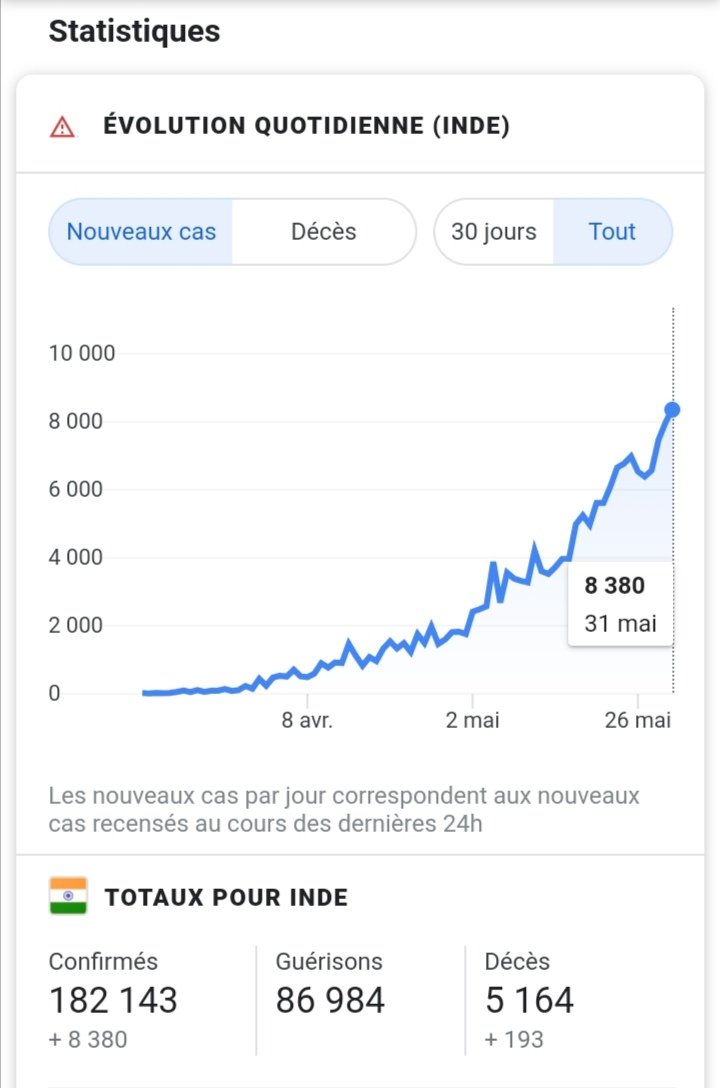Click the 26 mai date axis label
The height and width of the screenshot is (1088, 720).
point(637,721)
